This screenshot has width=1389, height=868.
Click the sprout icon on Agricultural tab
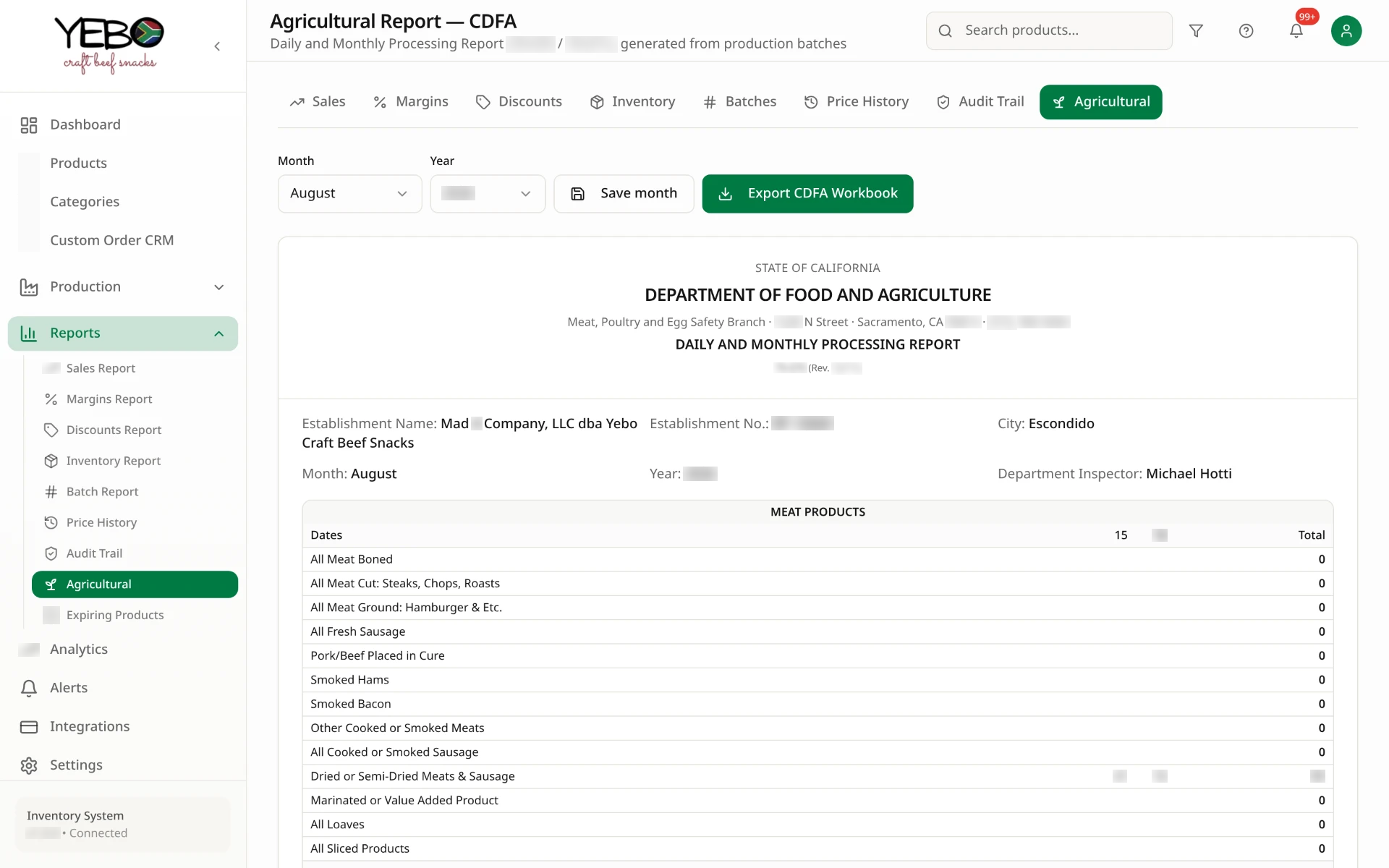pyautogui.click(x=1059, y=102)
